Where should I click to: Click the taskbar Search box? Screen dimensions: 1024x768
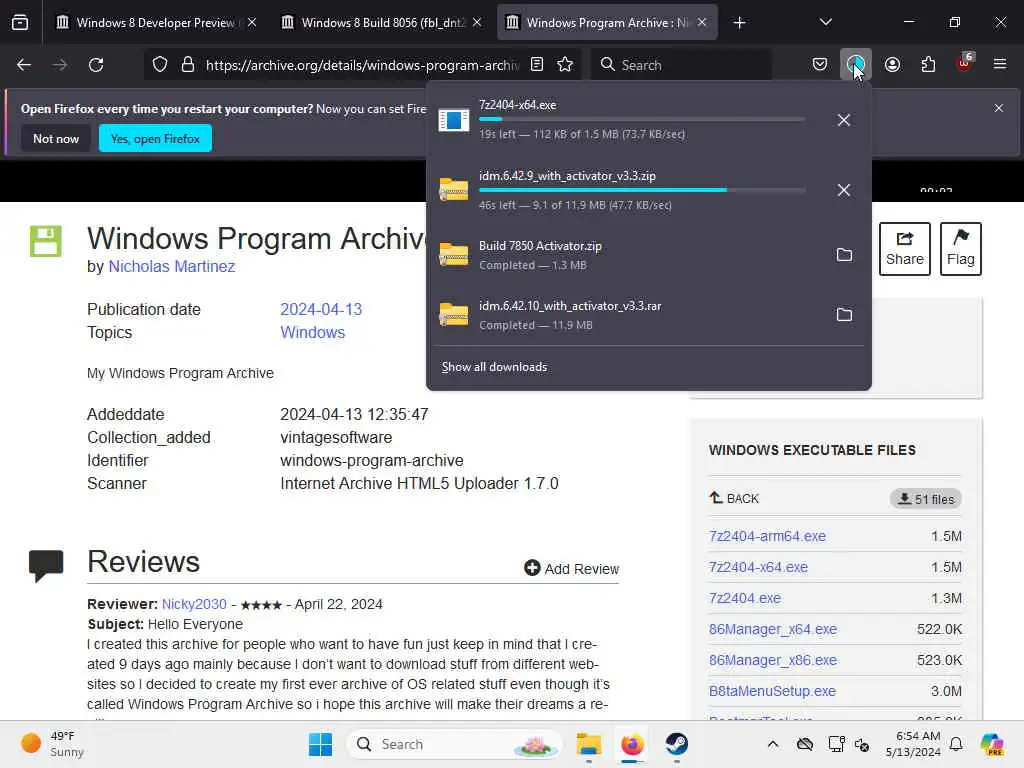[x=455, y=744]
